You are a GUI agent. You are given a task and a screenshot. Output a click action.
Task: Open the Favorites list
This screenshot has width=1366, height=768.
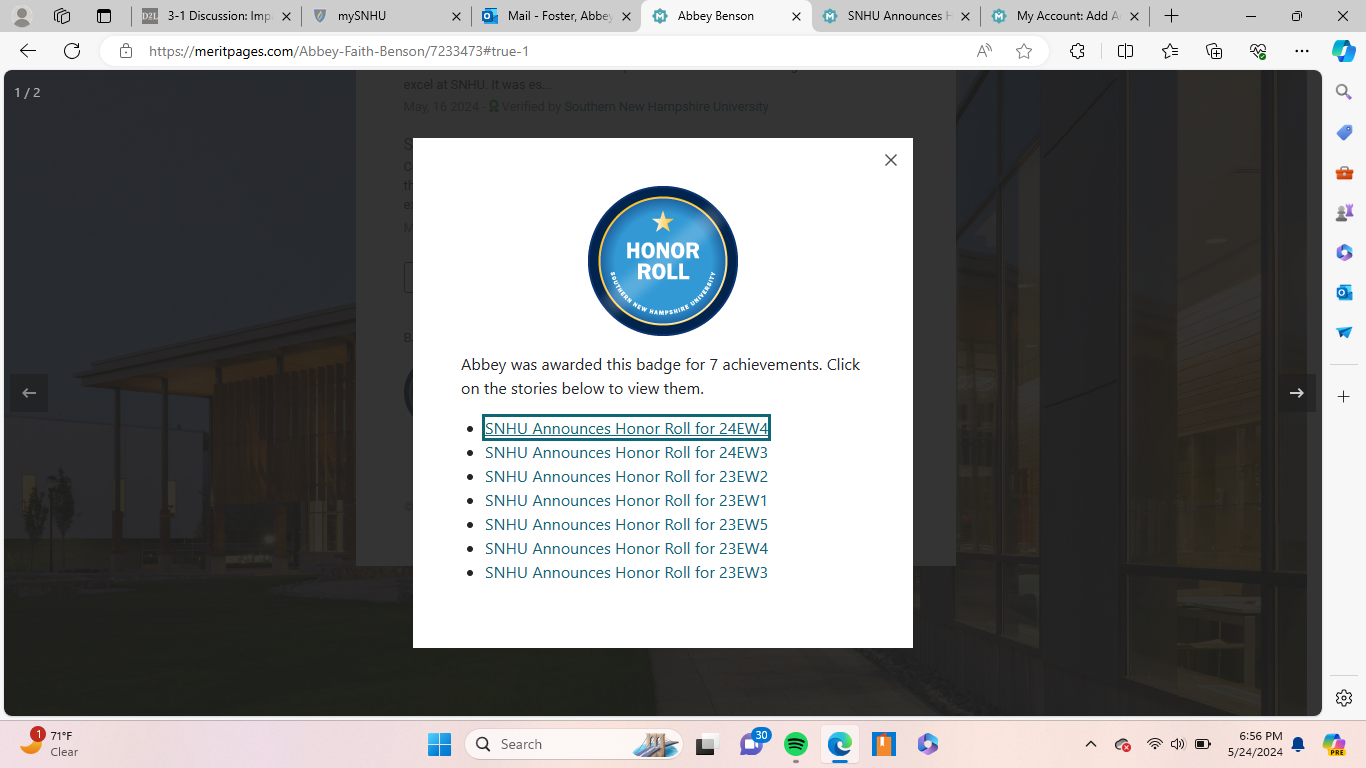point(1170,51)
